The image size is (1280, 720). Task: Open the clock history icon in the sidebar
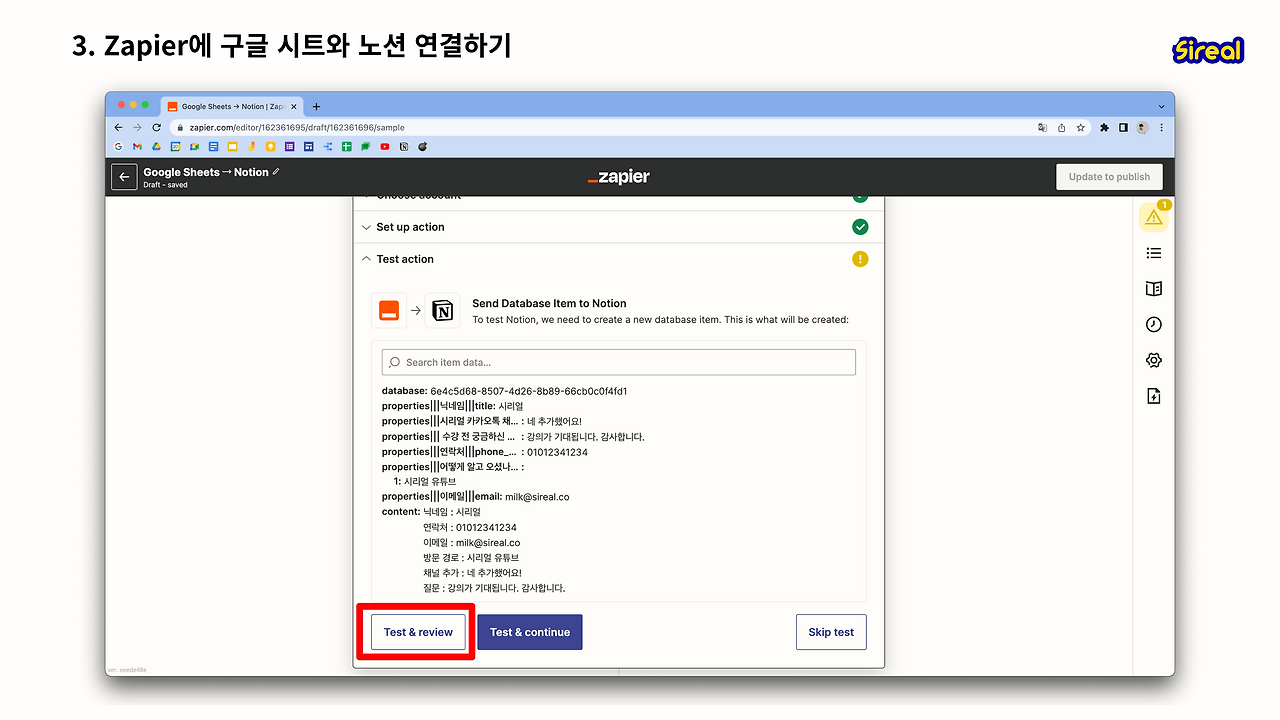(x=1154, y=325)
